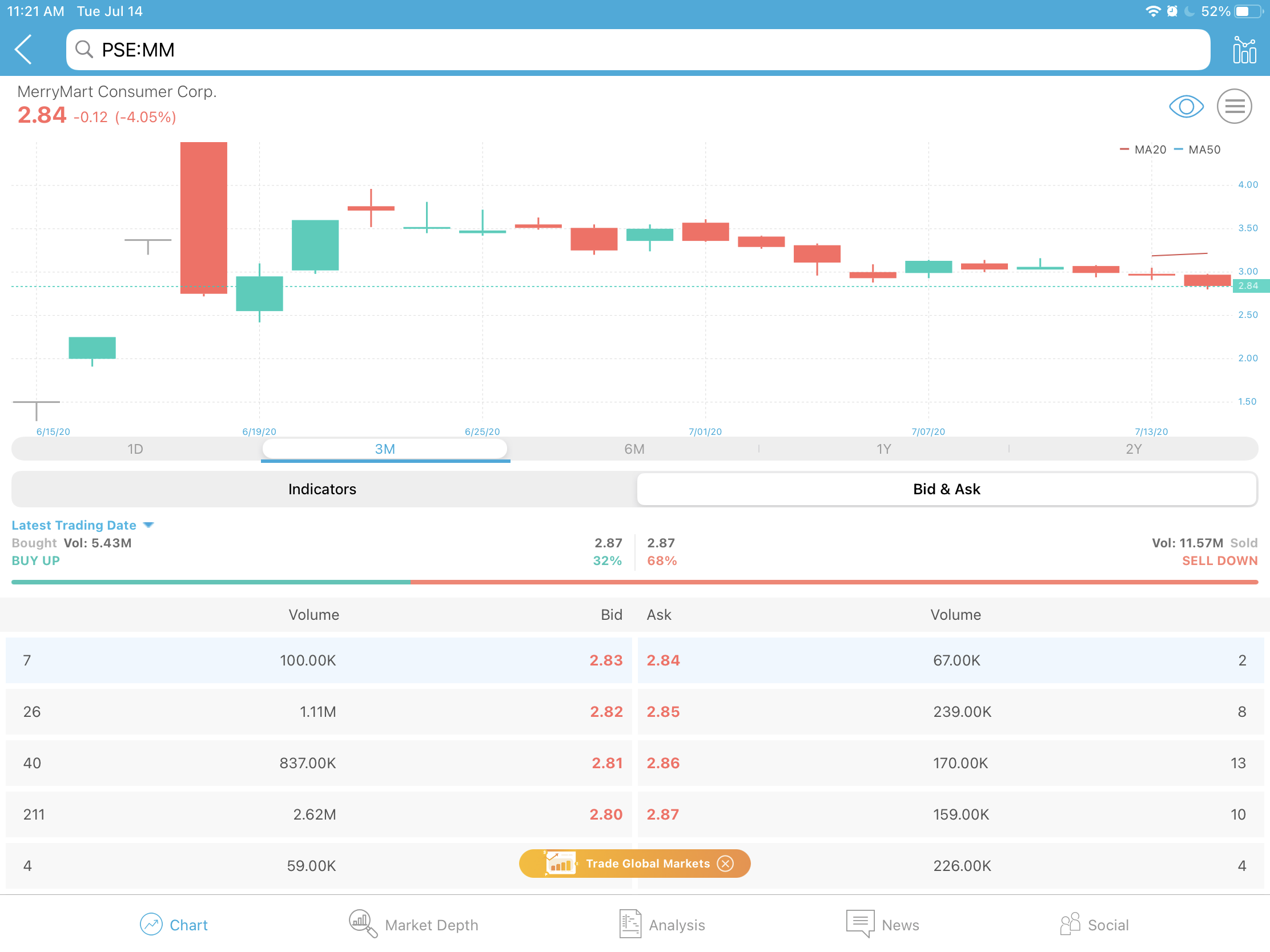Viewport: 1270px width, 952px height.
Task: Tap the back arrow icon
Action: pyautogui.click(x=23, y=49)
